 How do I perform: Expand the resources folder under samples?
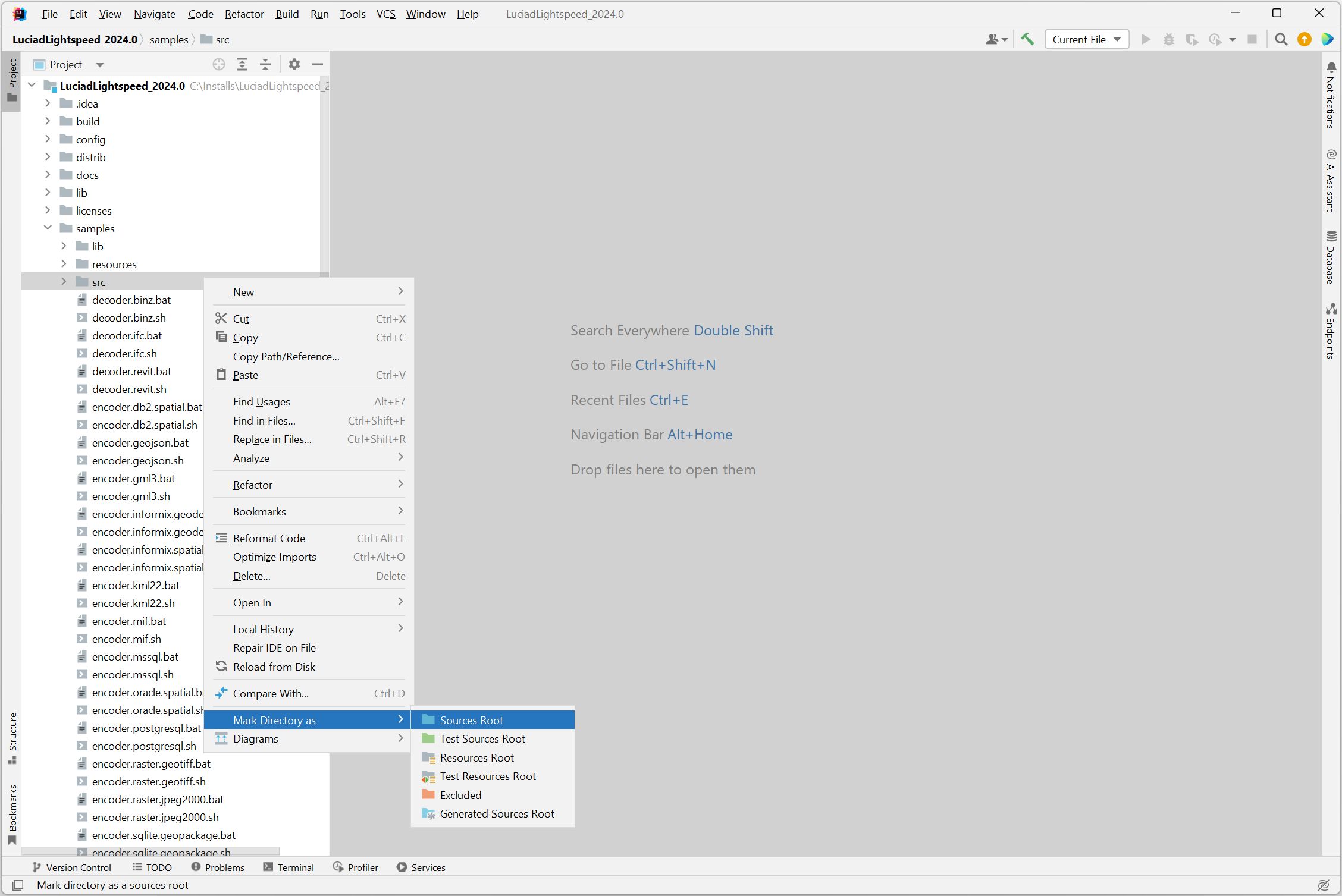64,264
